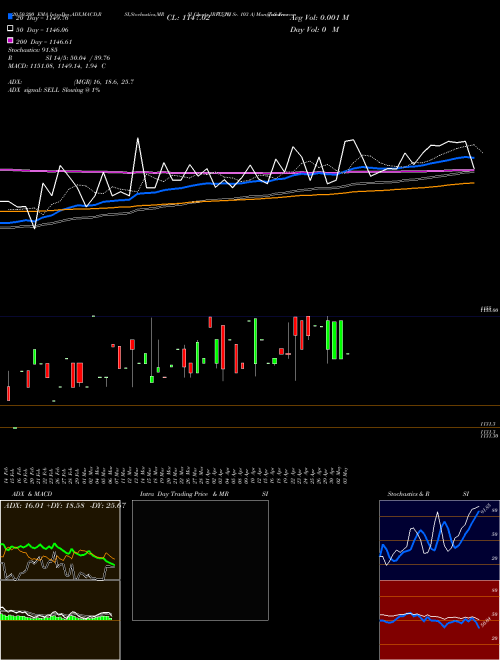Click the white 50 Day EMA legend swatch

10,28
